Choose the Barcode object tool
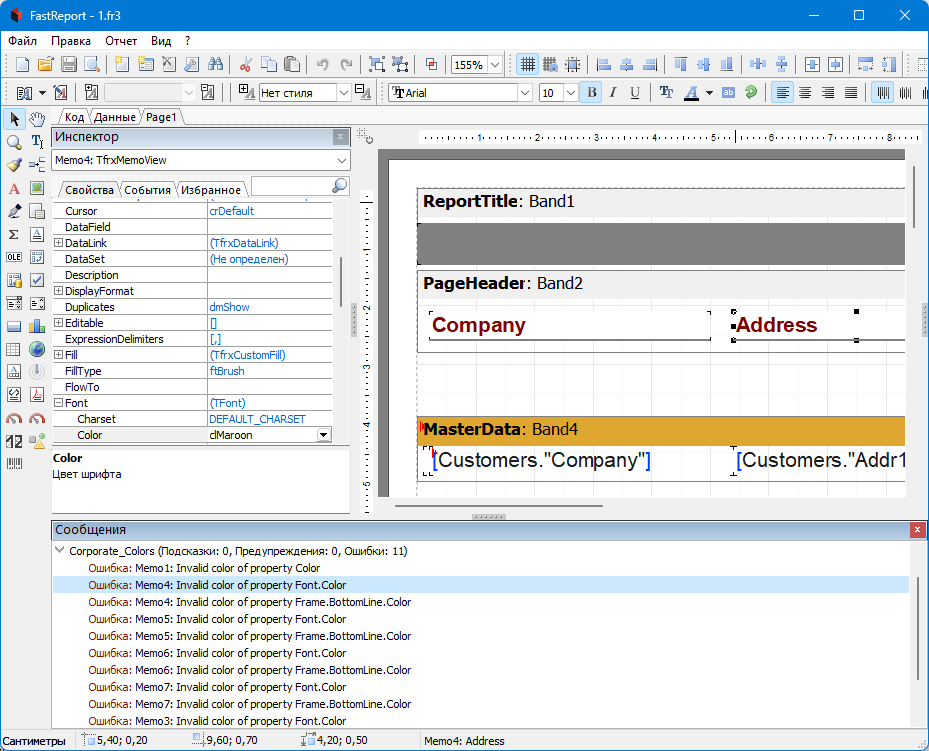Screen dimensions: 929x751 14,464
